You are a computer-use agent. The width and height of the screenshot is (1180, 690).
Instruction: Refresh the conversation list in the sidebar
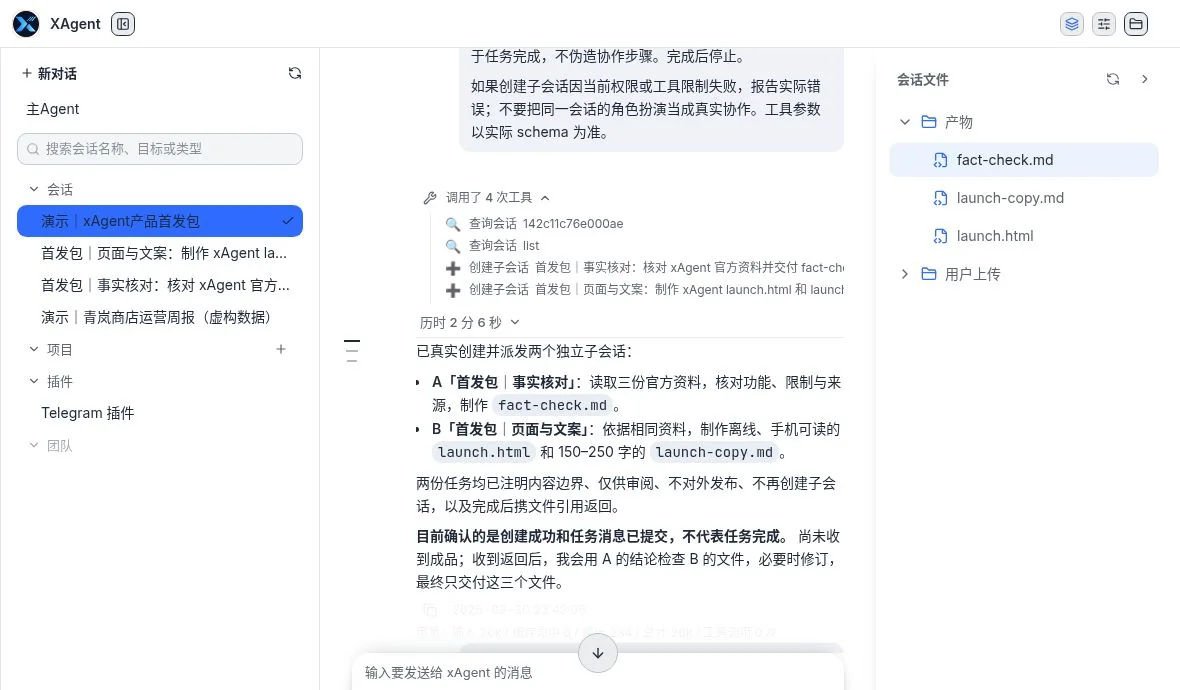[x=295, y=73]
